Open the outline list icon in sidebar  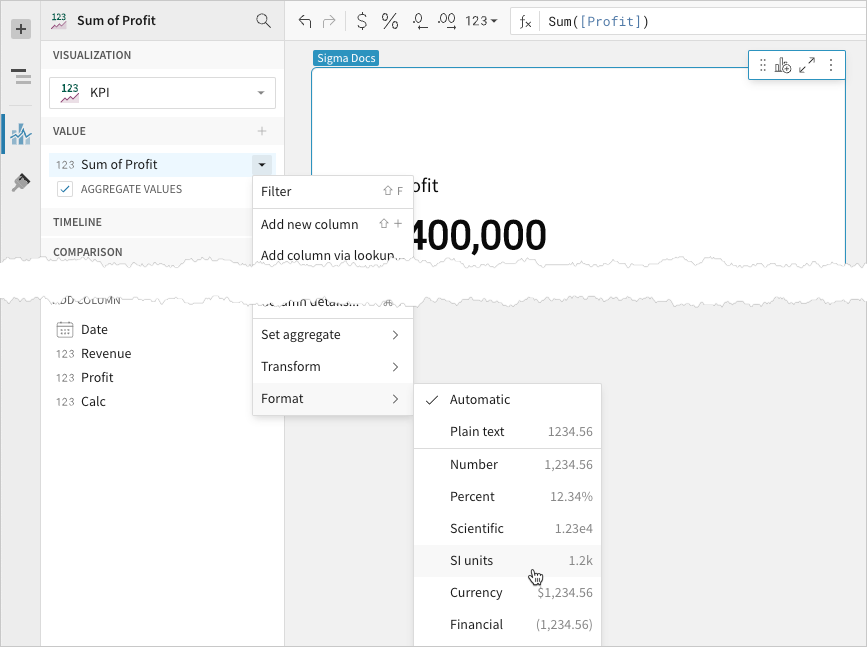click(x=20, y=76)
